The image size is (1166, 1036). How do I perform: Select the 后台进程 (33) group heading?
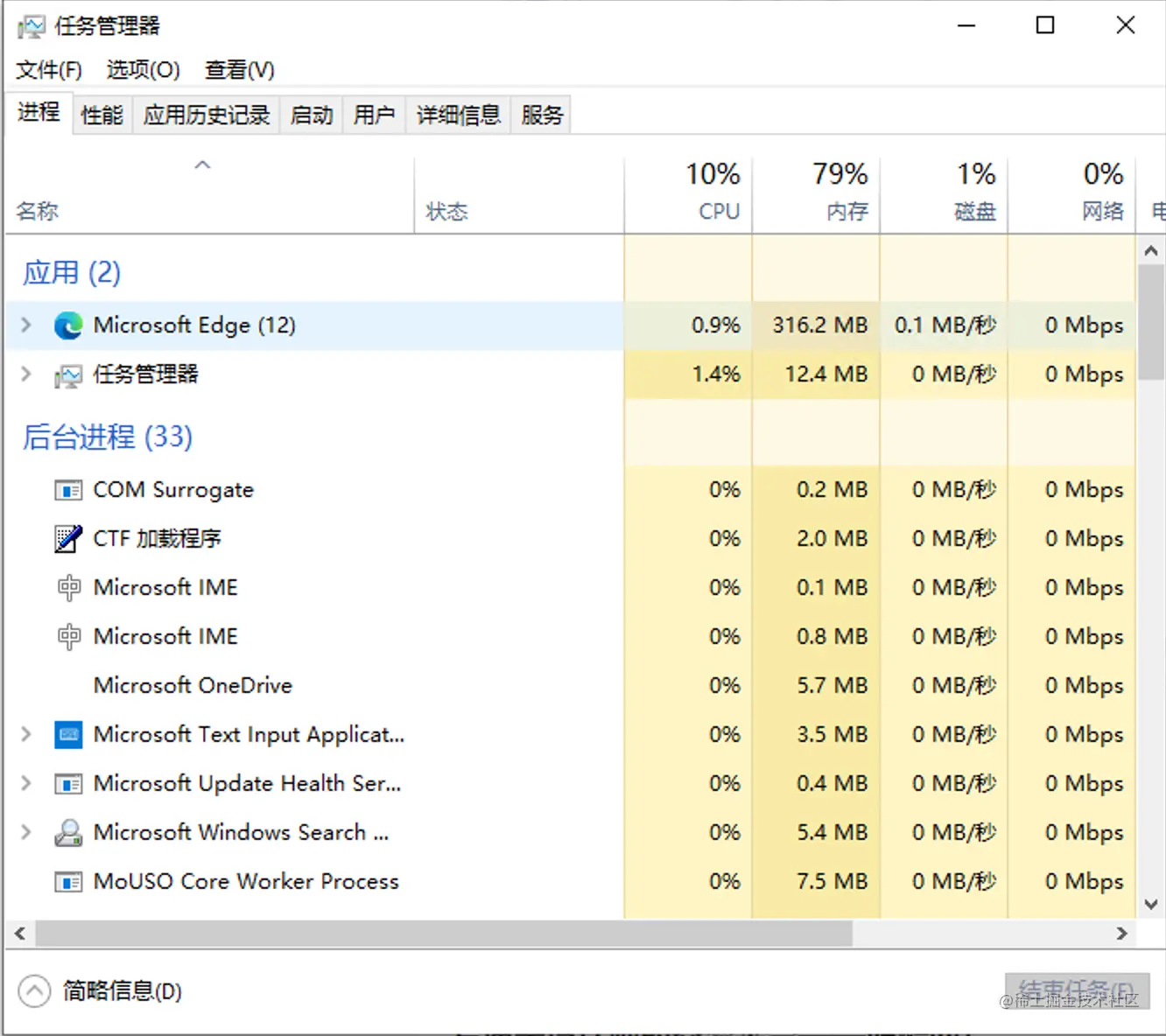(108, 437)
